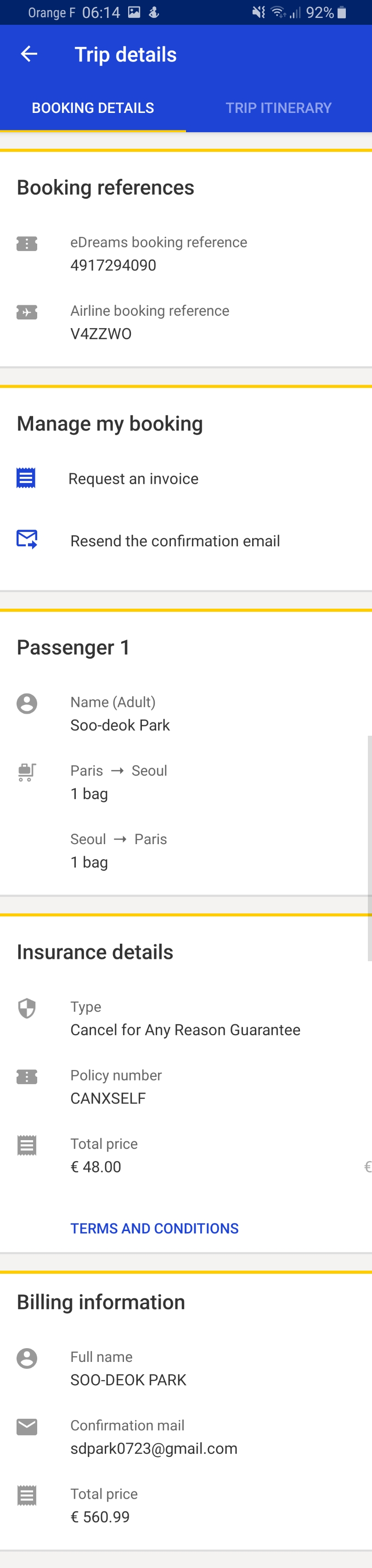Select the eDreams reference number 4917294090
The image size is (372, 1568).
[x=113, y=265]
